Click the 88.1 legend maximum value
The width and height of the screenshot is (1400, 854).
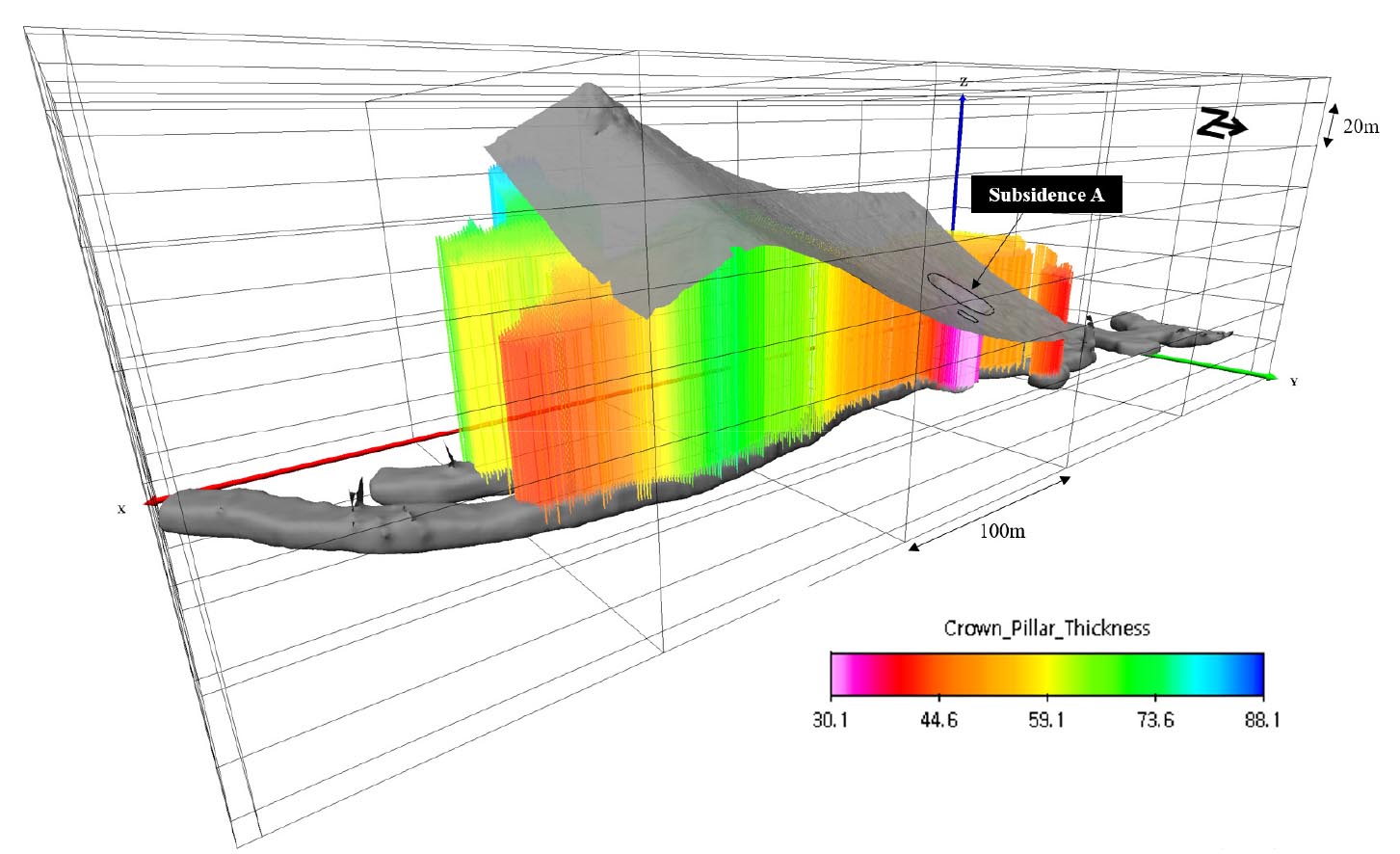pyautogui.click(x=1261, y=720)
